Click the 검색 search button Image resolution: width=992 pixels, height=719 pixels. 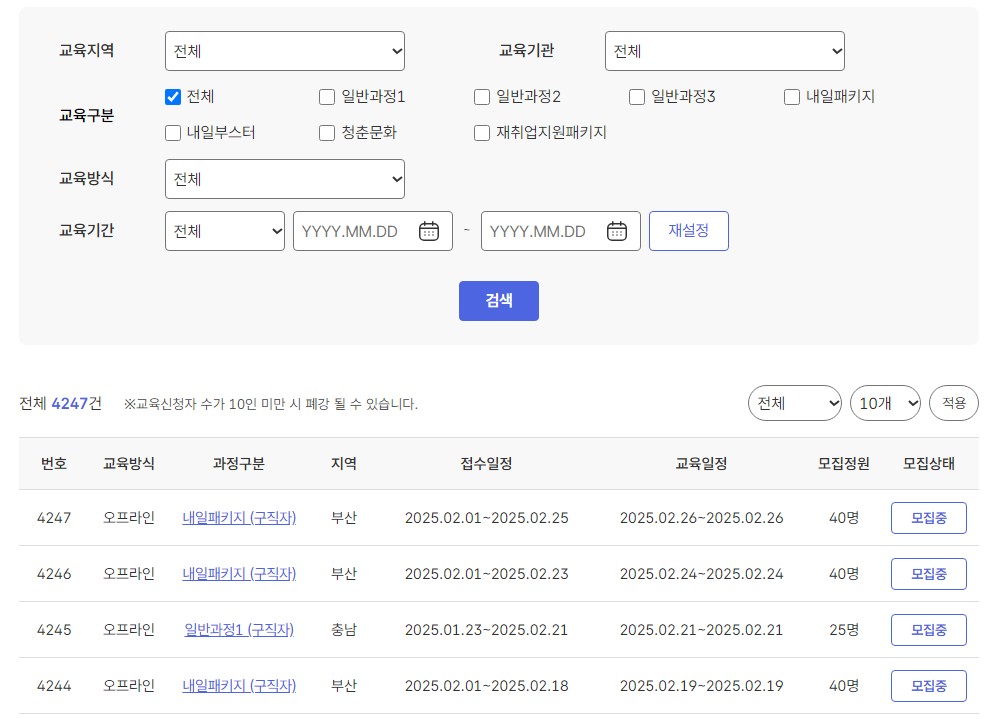click(x=498, y=300)
